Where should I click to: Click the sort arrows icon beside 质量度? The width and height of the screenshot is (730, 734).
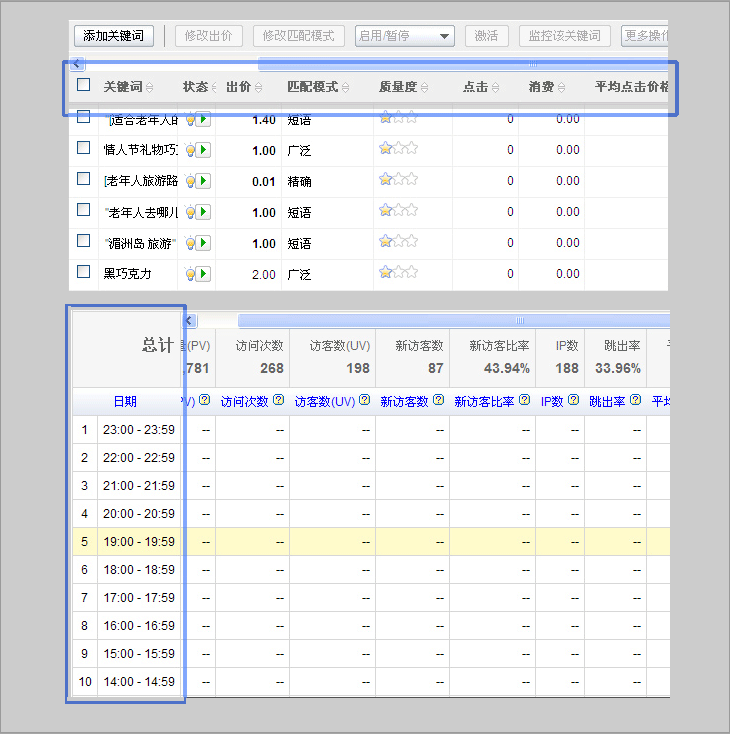tap(426, 88)
